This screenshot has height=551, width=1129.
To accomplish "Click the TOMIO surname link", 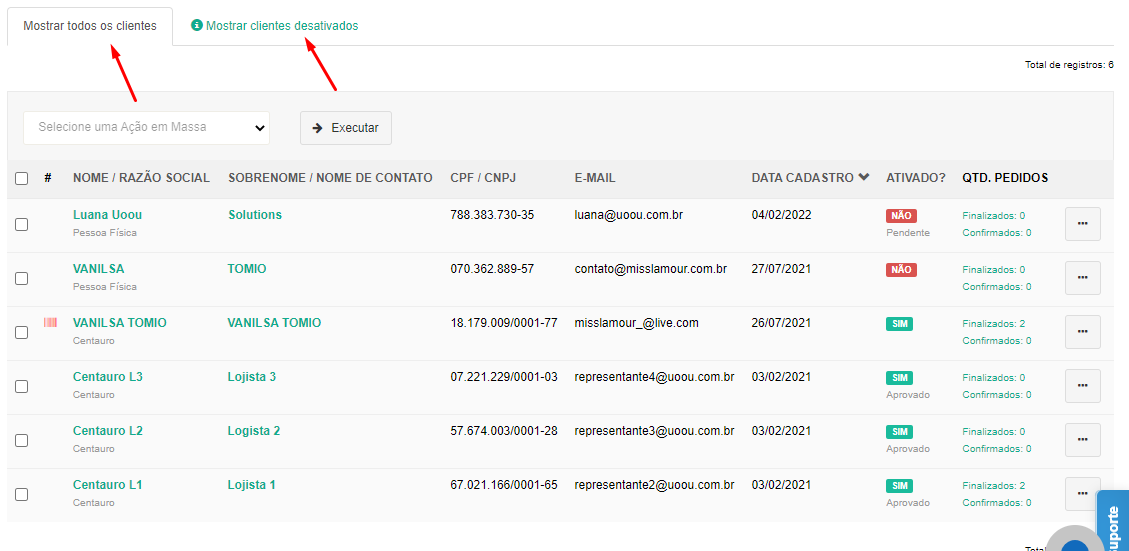I will [247, 269].
